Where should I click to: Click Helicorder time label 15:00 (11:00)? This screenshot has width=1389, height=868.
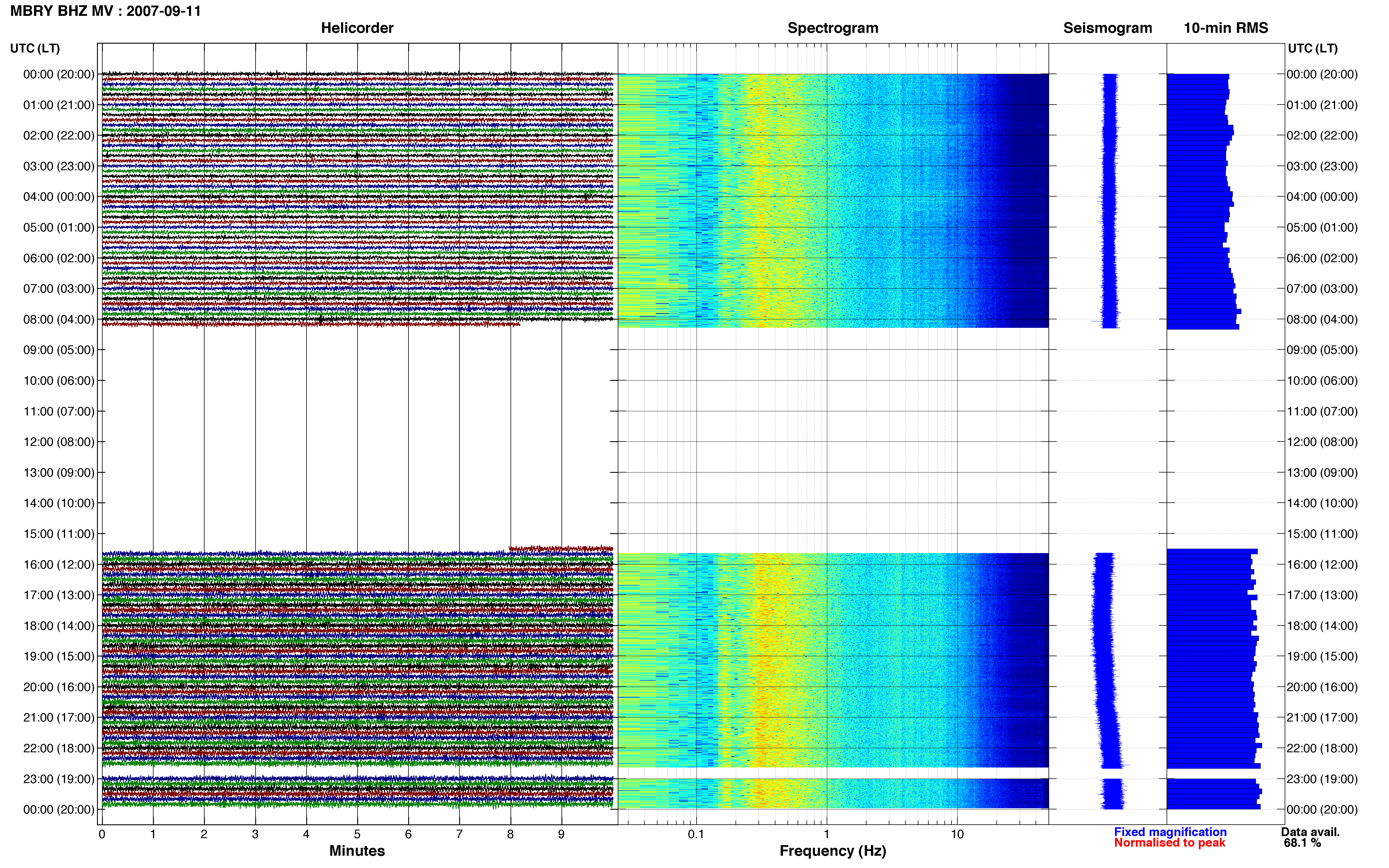pyautogui.click(x=59, y=534)
